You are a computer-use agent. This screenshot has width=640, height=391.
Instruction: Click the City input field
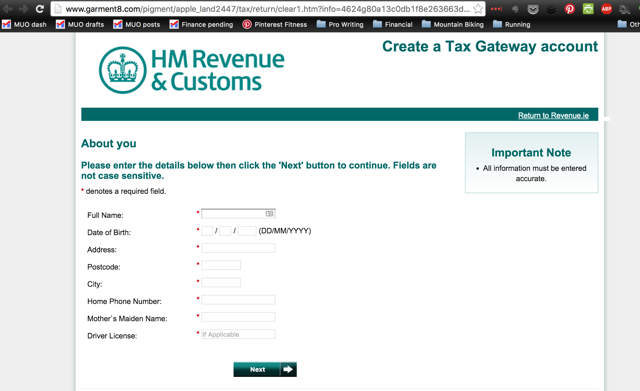221,282
